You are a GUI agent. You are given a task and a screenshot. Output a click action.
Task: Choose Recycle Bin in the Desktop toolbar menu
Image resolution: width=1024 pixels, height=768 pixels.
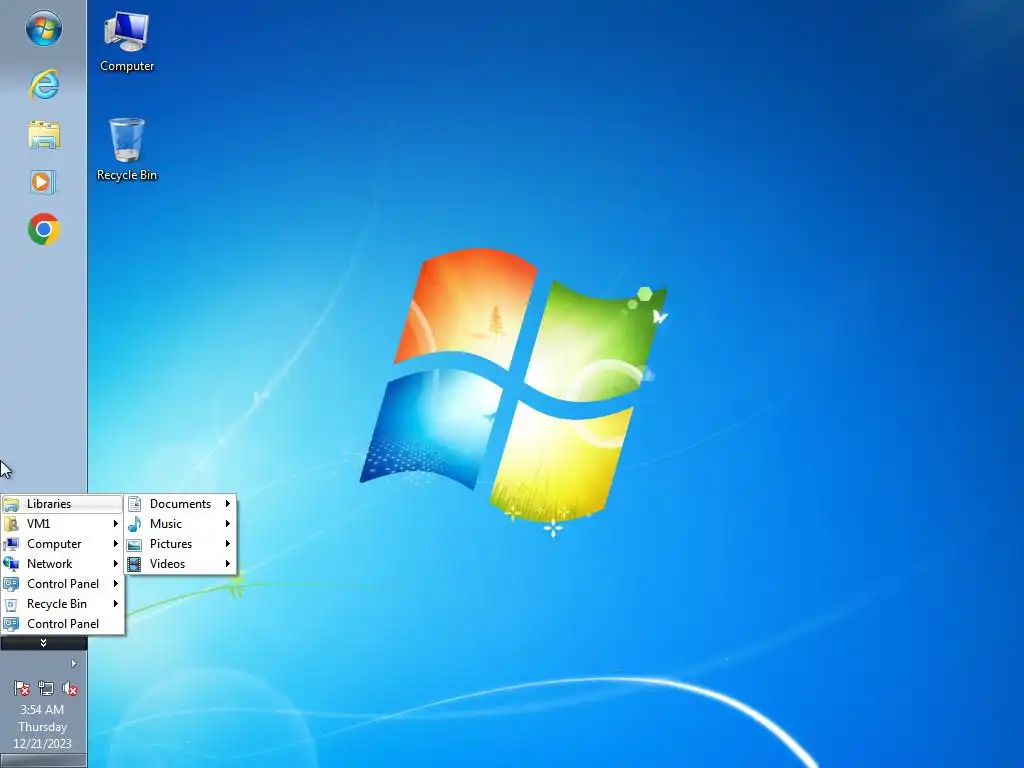(62, 604)
